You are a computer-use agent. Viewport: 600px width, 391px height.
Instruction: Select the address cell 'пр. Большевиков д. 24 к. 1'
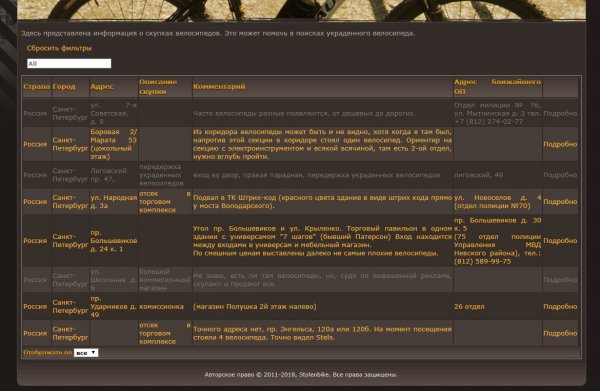coord(114,241)
